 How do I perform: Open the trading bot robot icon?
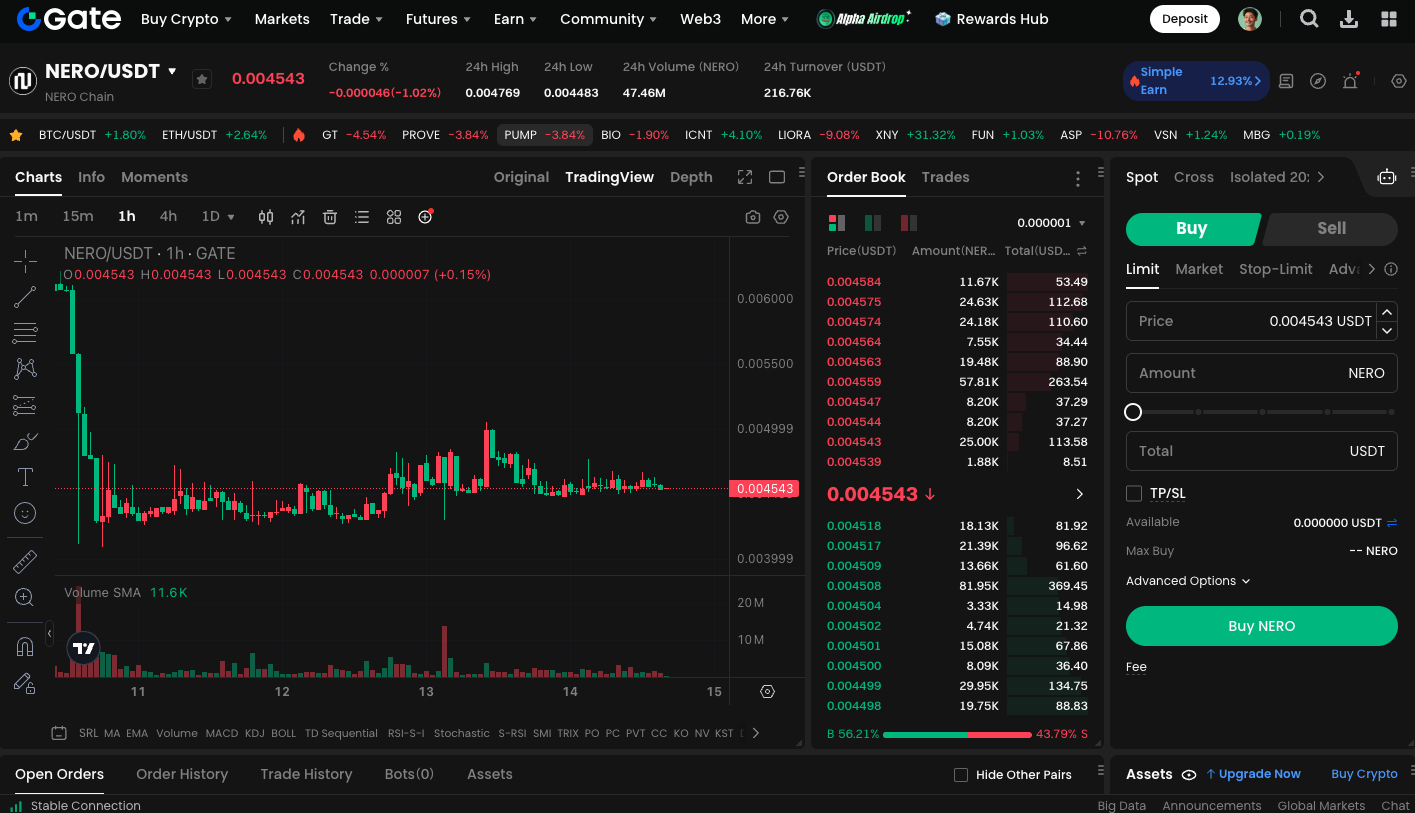coord(1387,177)
